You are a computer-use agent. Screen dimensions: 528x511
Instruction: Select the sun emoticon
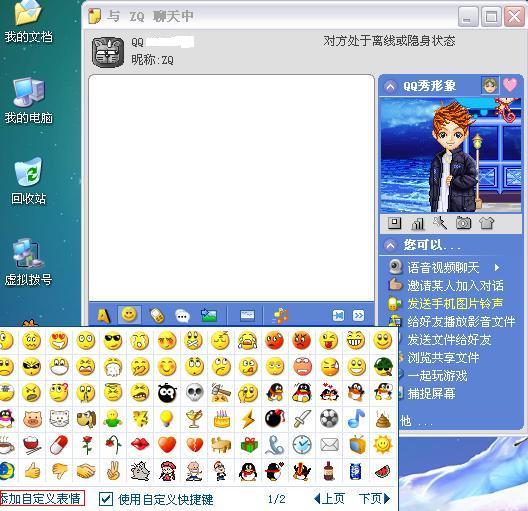(x=383, y=445)
